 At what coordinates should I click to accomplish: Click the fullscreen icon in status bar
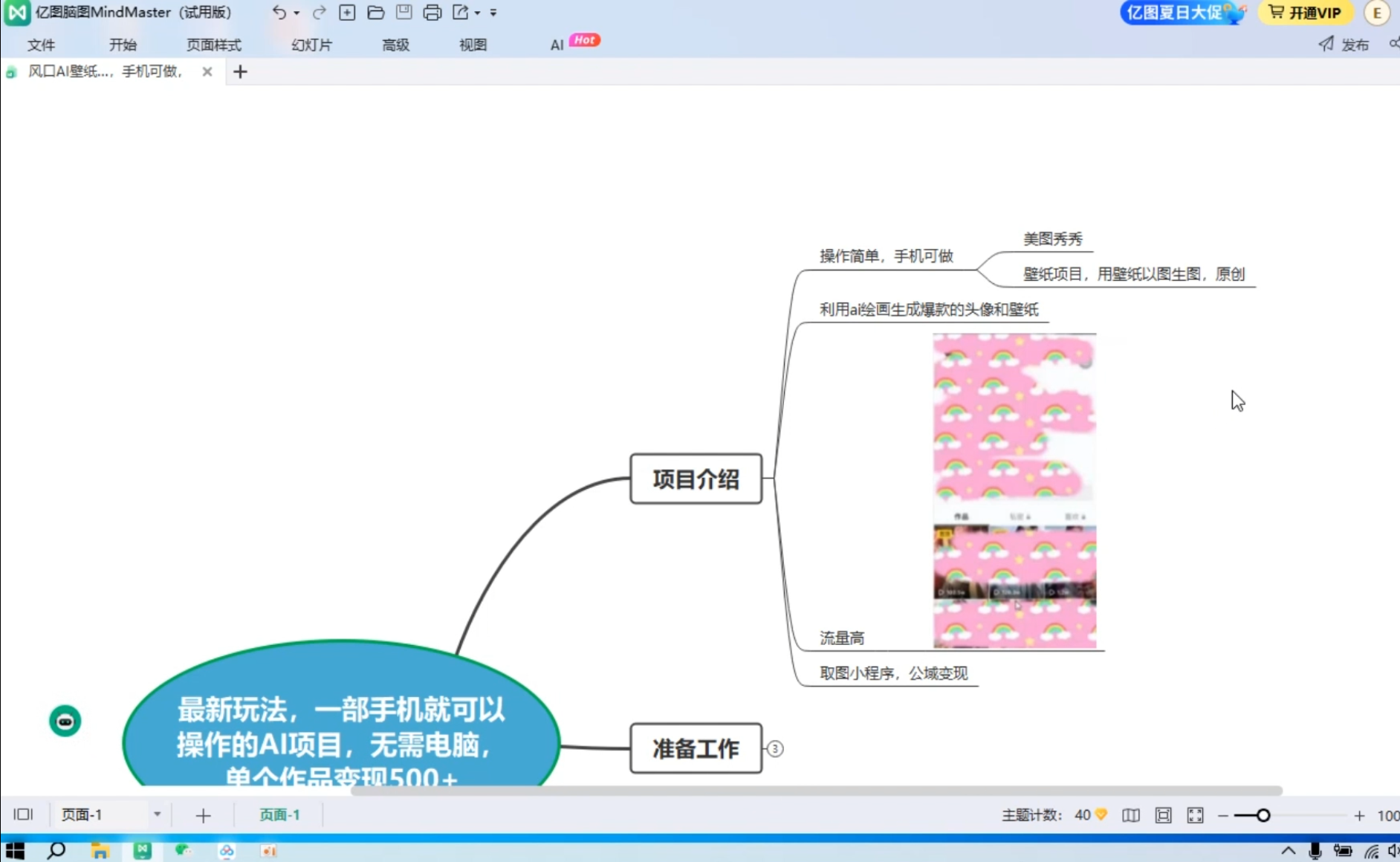pyautogui.click(x=1195, y=815)
